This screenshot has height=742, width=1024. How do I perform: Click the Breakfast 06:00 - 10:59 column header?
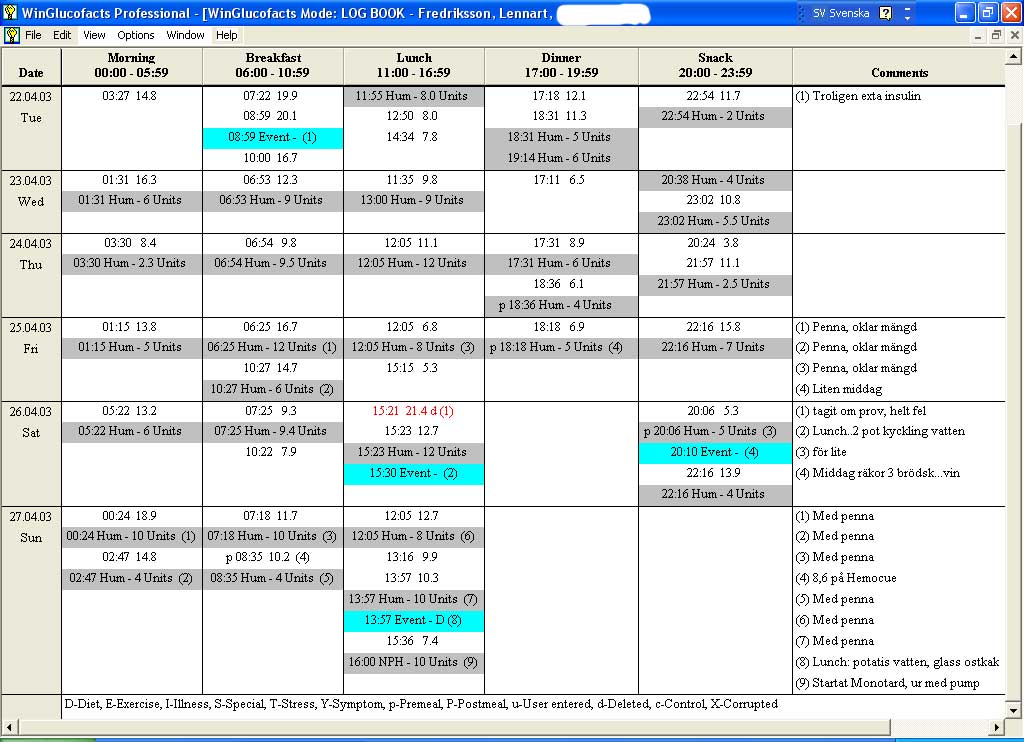(273, 67)
